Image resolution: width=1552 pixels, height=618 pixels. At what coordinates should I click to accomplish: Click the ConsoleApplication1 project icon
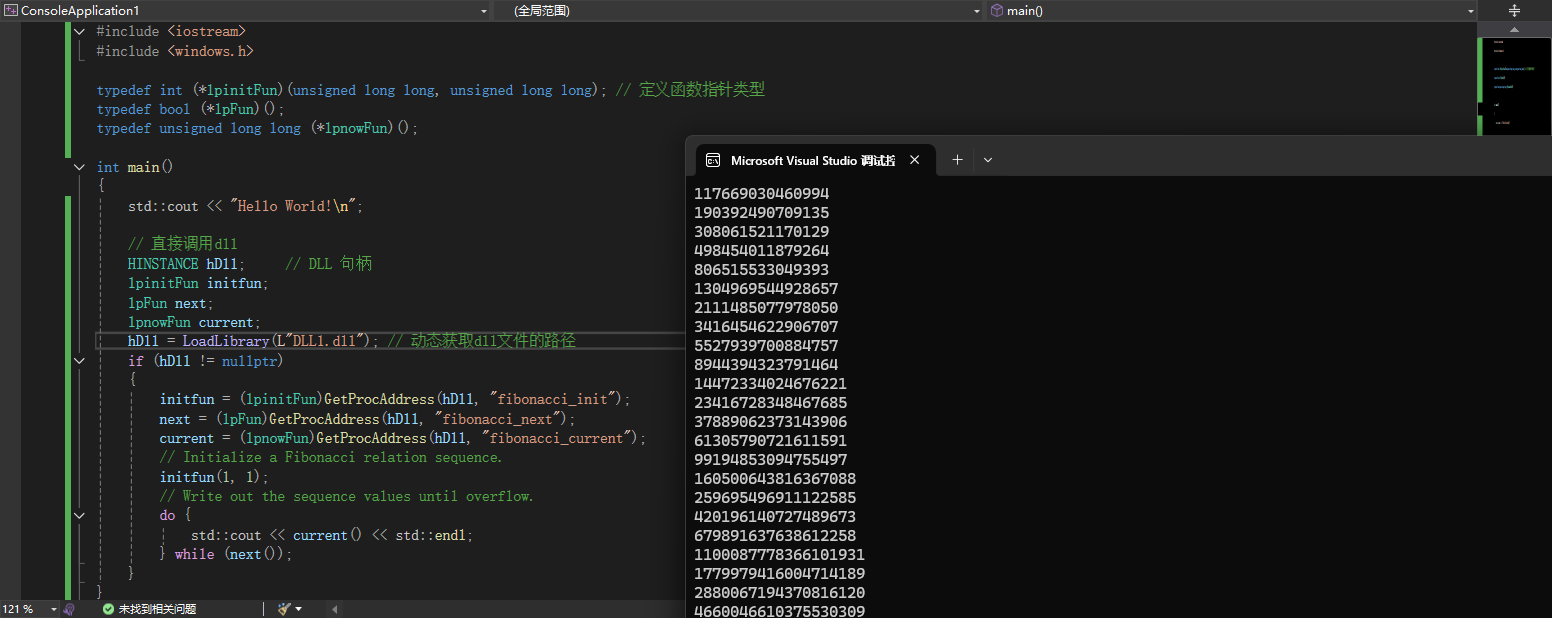click(11, 10)
